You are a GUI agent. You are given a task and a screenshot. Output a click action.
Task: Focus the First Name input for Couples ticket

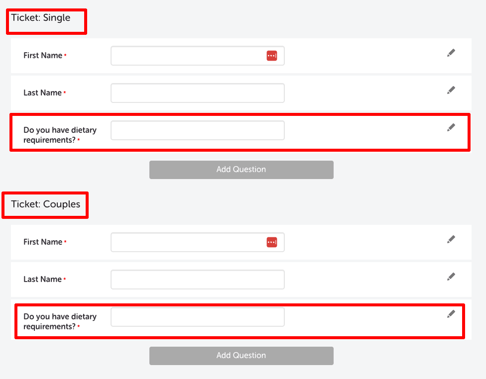pos(198,242)
